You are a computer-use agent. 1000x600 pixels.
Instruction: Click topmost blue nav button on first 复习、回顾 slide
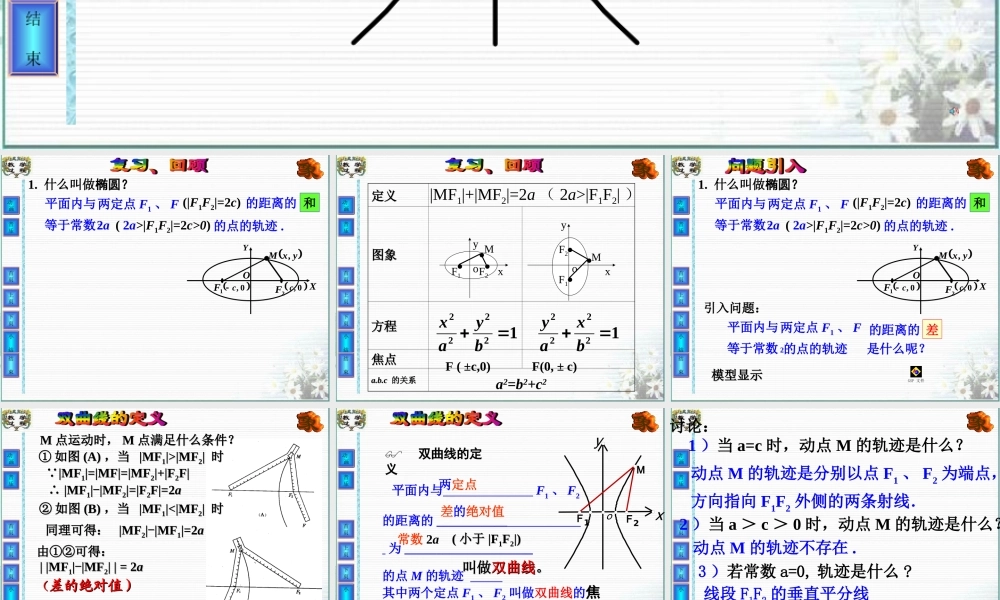tap(12, 205)
